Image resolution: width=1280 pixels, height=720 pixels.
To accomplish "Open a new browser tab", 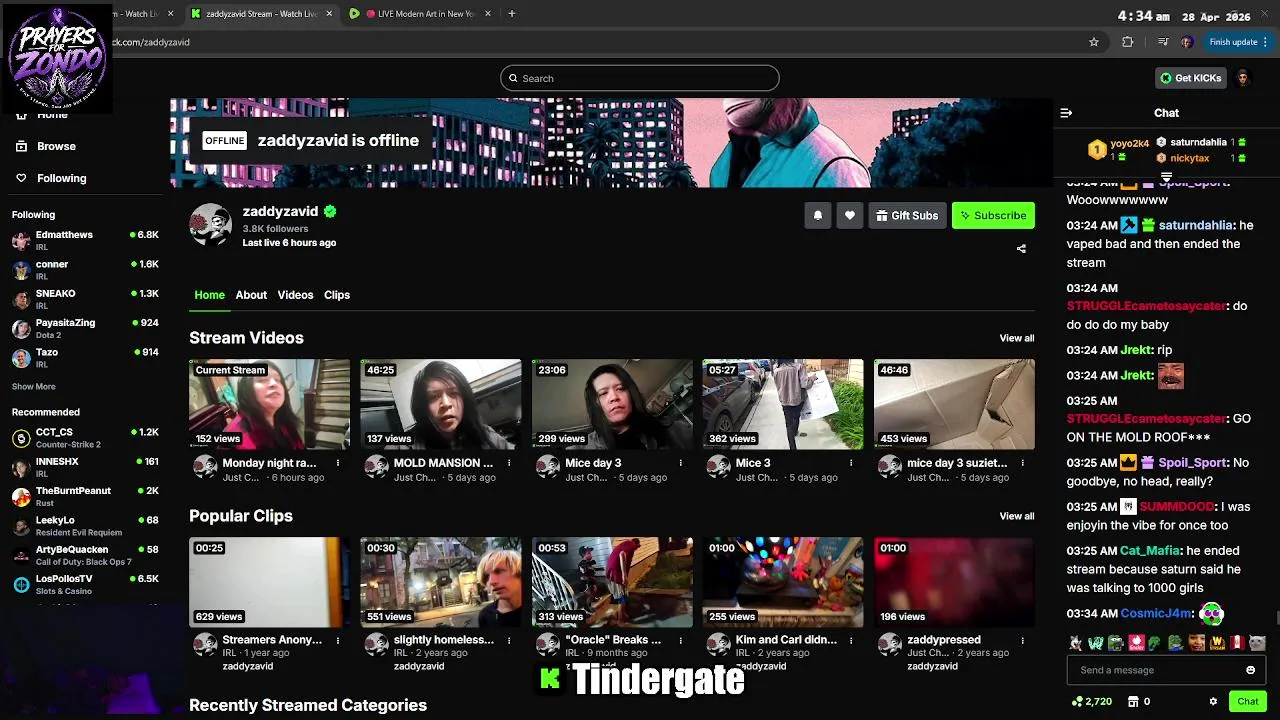I will pyautogui.click(x=511, y=14).
